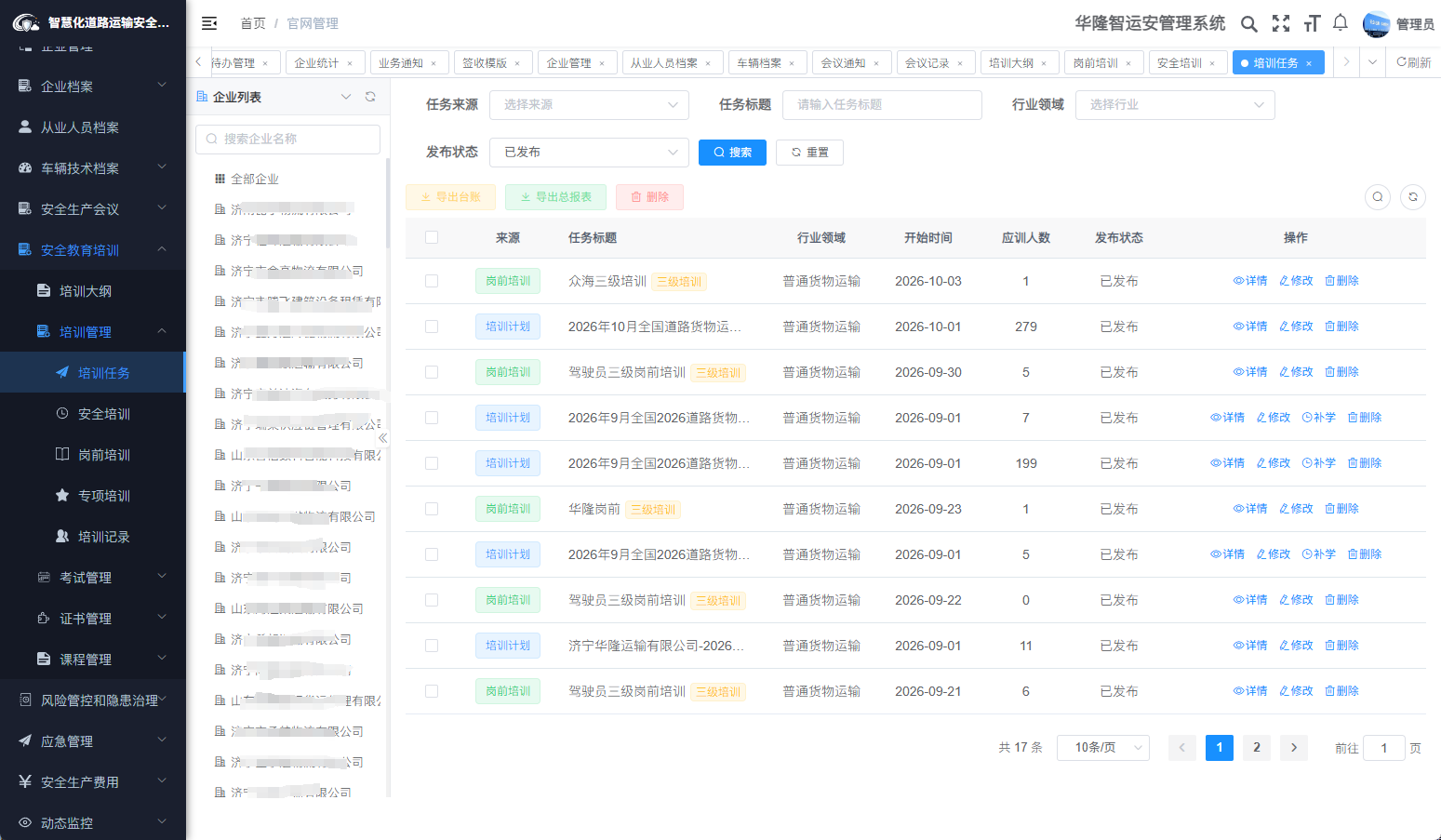Go to page 2
The image size is (1441, 840).
(1257, 748)
